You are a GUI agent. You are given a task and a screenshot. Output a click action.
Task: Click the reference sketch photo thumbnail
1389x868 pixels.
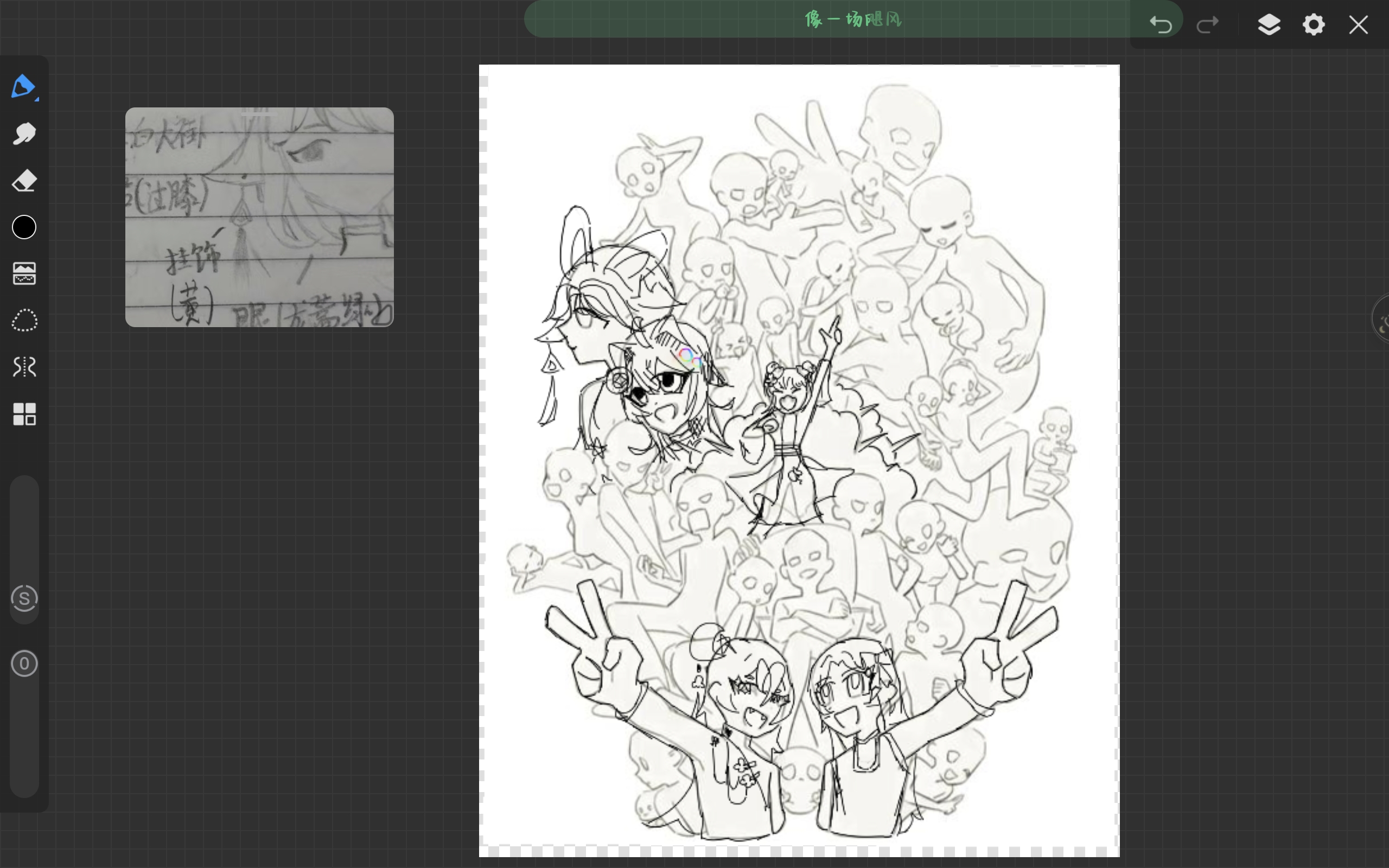259,217
